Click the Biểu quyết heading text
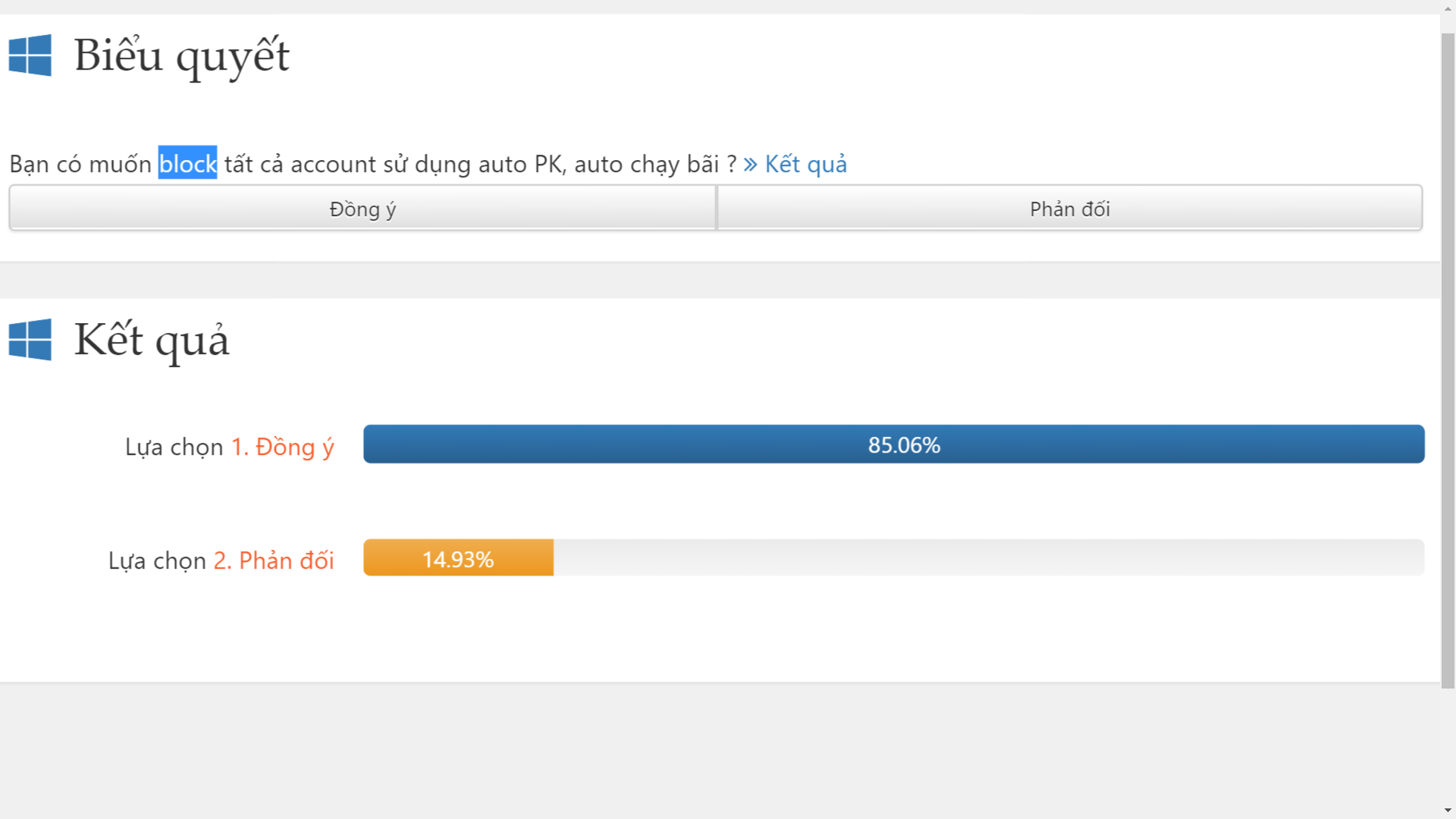1456x819 pixels. coord(181,56)
